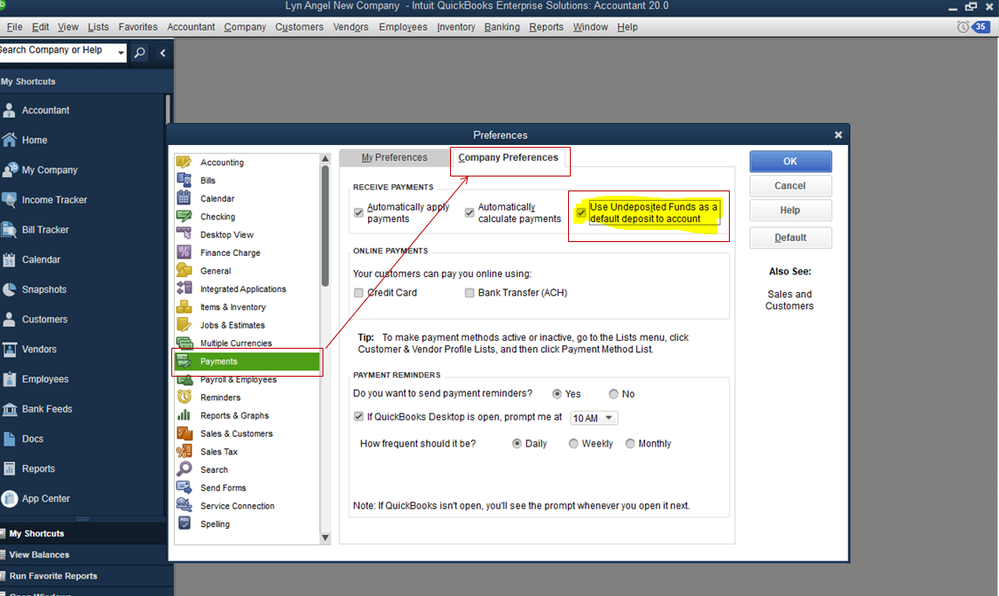Select Payments in preferences list
Viewport: 999px width, 596px height.
pyautogui.click(x=247, y=361)
